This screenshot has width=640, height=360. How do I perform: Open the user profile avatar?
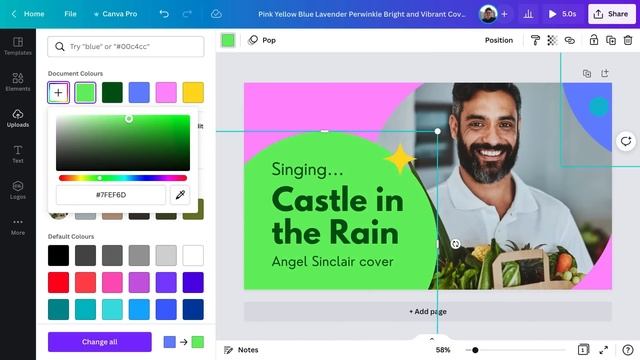point(488,14)
